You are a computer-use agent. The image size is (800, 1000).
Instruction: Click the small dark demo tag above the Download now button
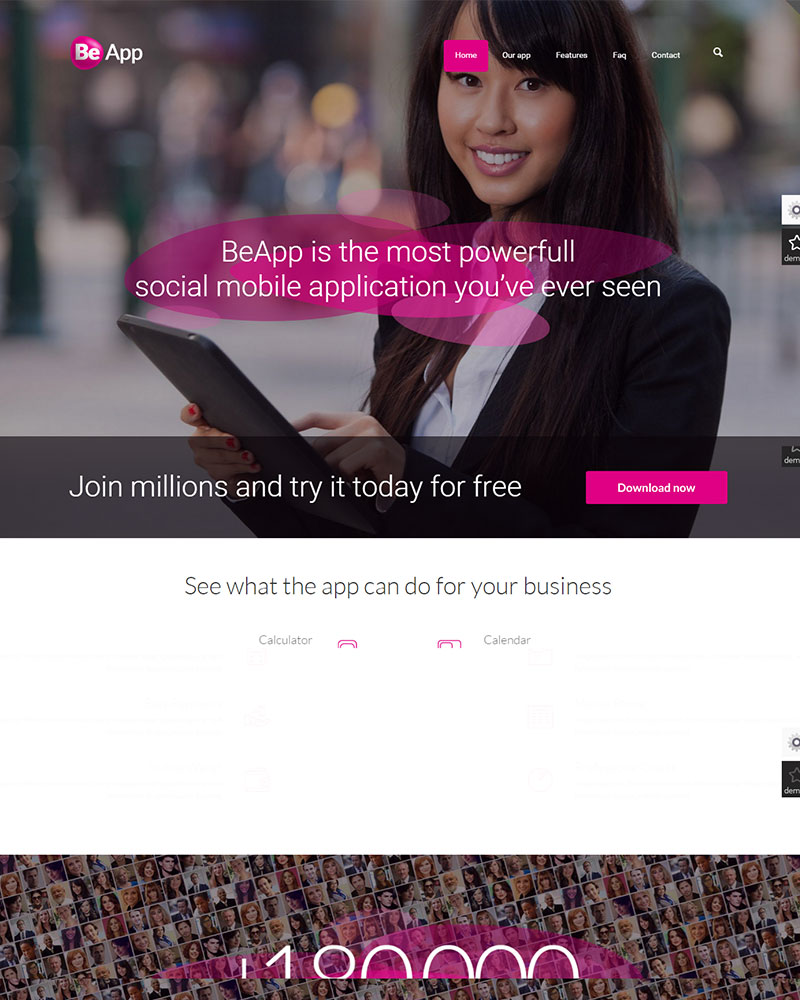(x=791, y=455)
